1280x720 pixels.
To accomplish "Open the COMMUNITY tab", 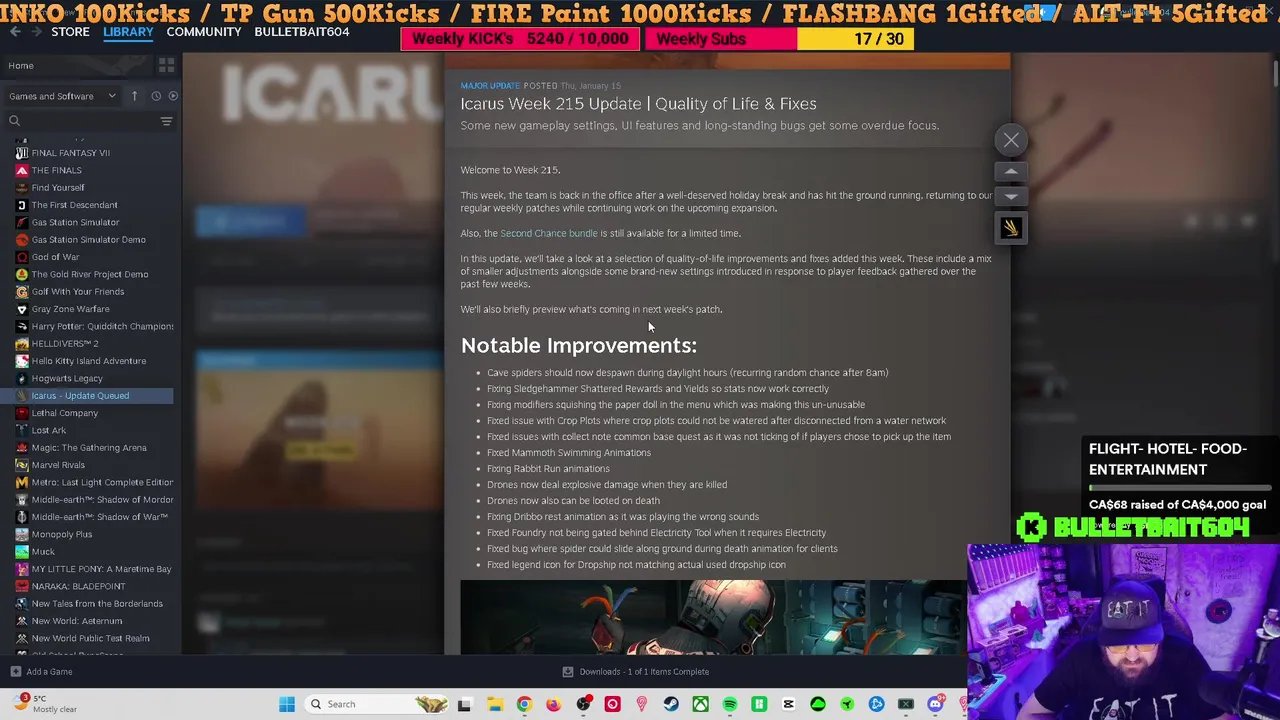I will (204, 32).
